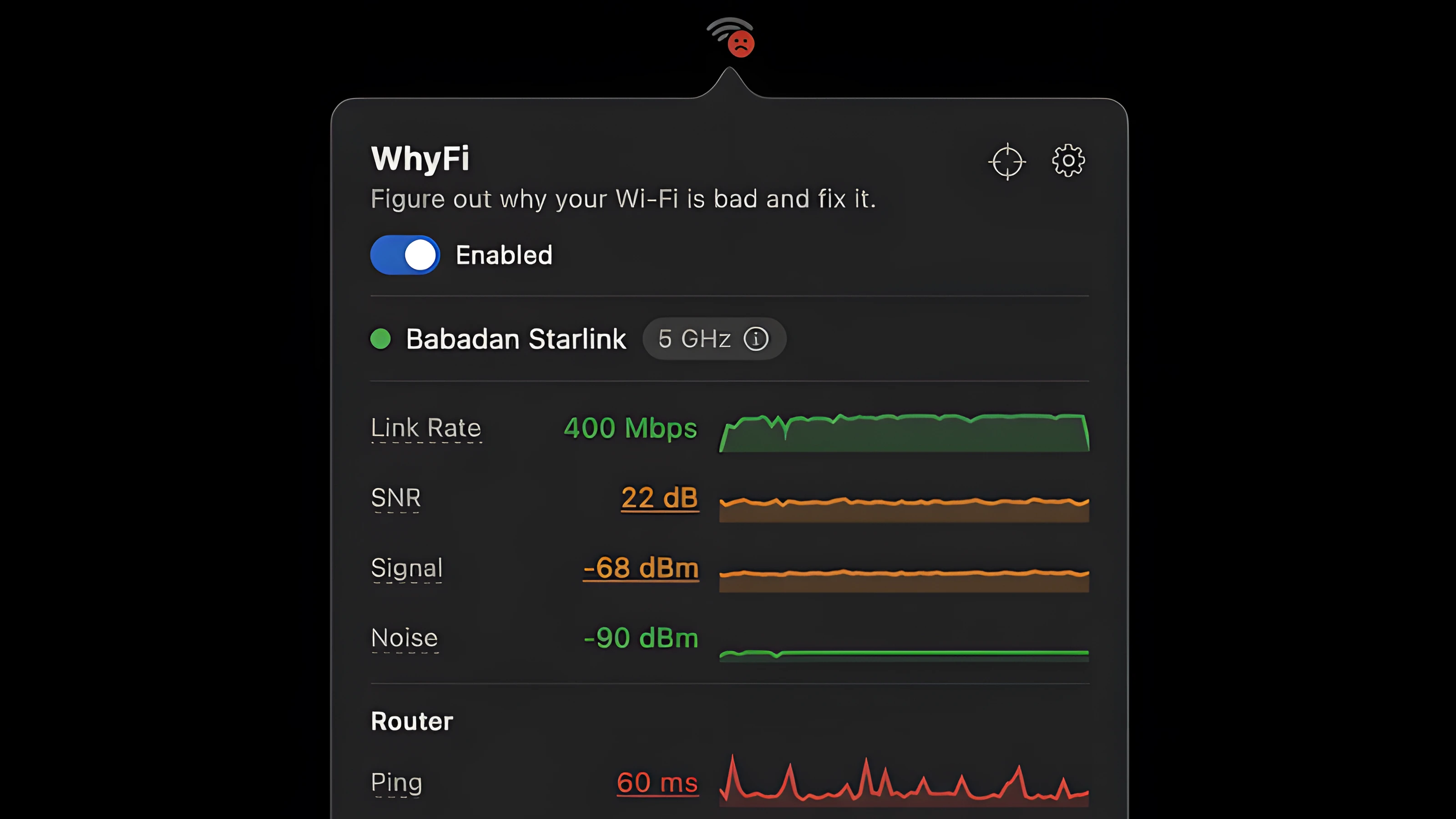The width and height of the screenshot is (1456, 819).
Task: Click the green status dot beside Babadan Starlink
Action: pos(381,339)
